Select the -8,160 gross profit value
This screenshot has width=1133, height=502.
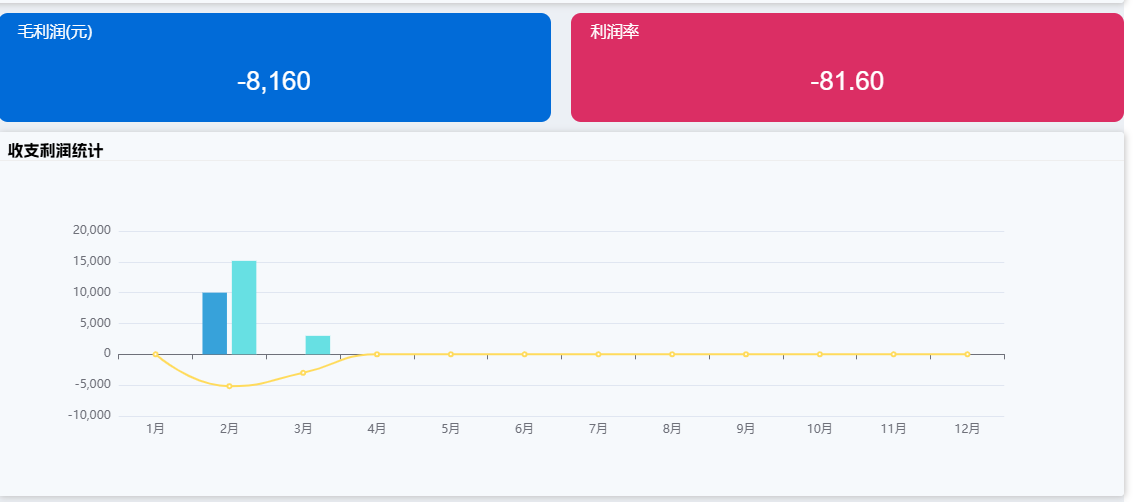pos(274,82)
